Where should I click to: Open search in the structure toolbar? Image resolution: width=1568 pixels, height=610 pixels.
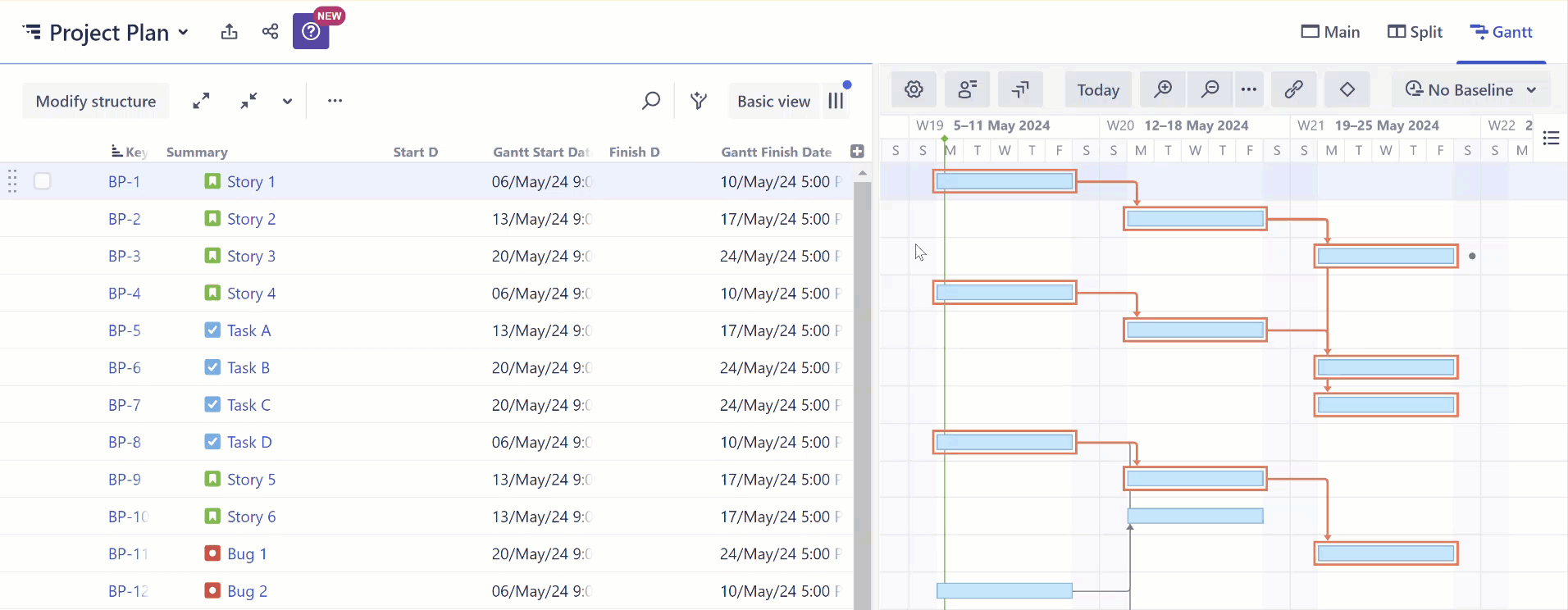pos(650,101)
